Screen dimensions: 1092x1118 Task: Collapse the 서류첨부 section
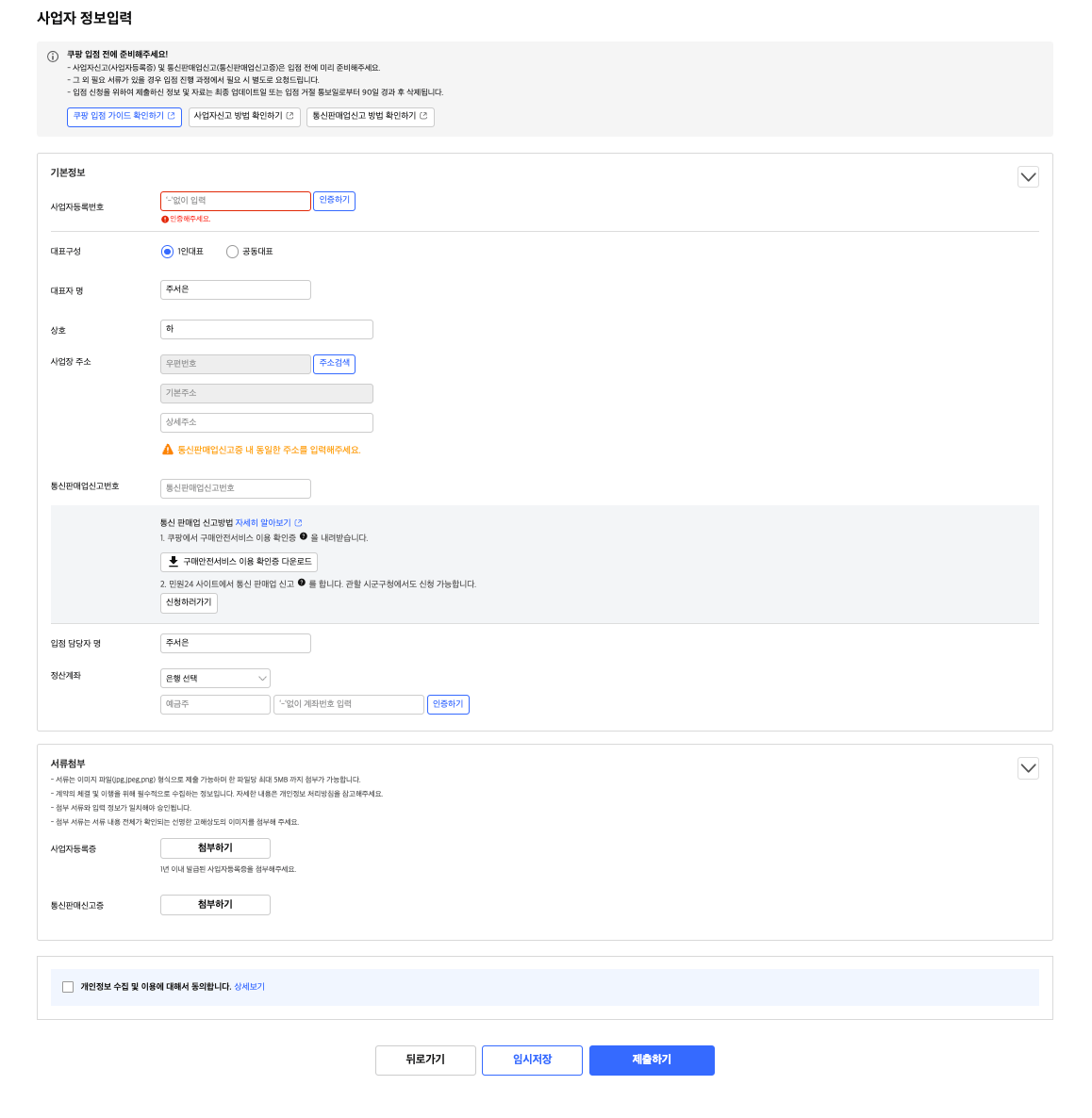(1028, 768)
